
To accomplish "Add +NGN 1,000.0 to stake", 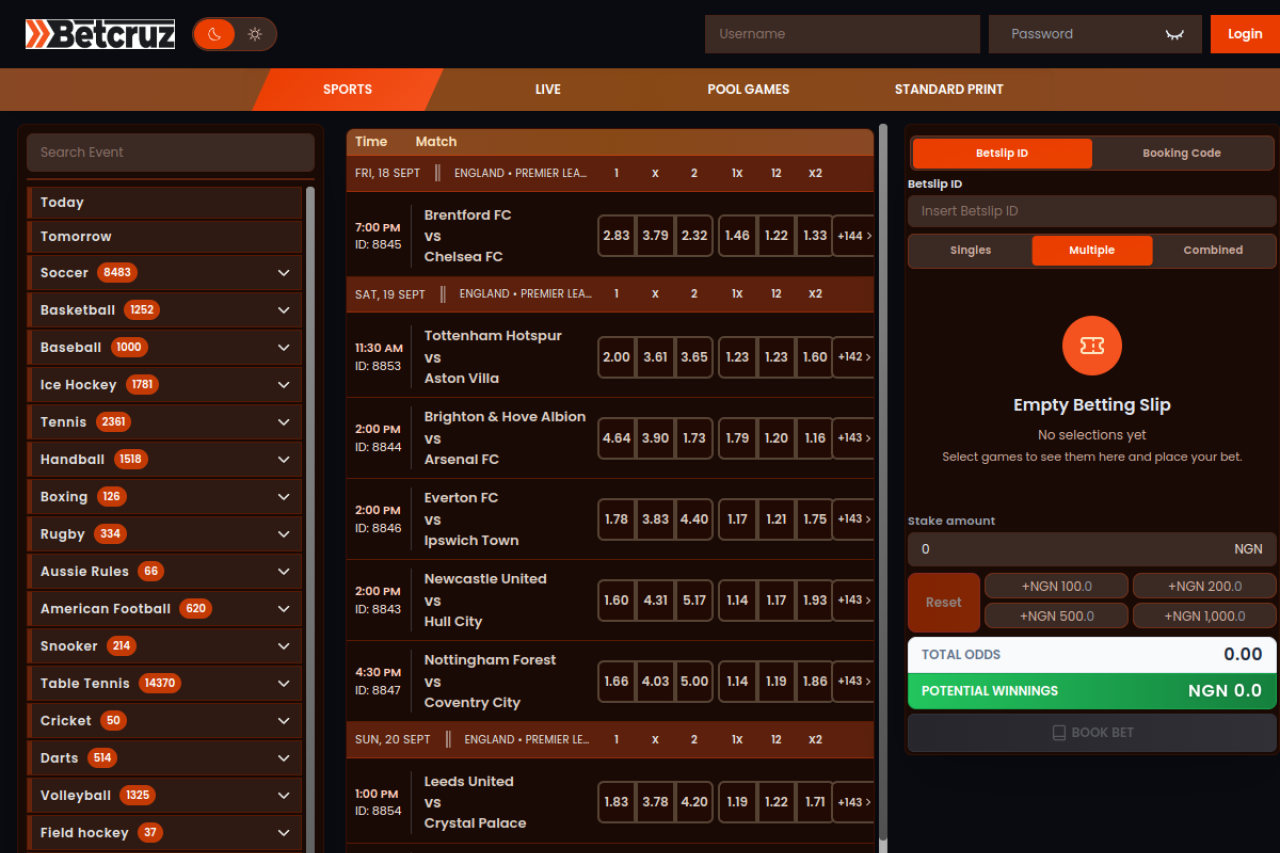I will click(1204, 616).
